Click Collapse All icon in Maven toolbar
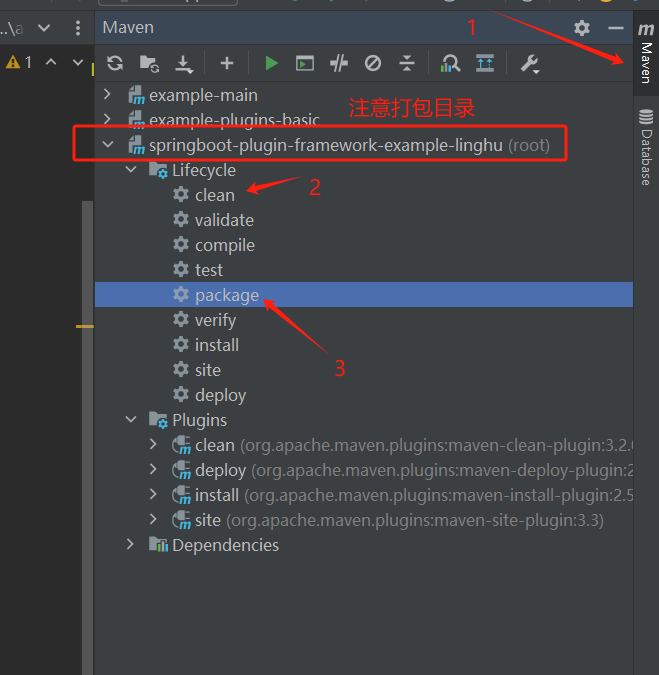Screen dimensions: 659x675 tap(407, 63)
